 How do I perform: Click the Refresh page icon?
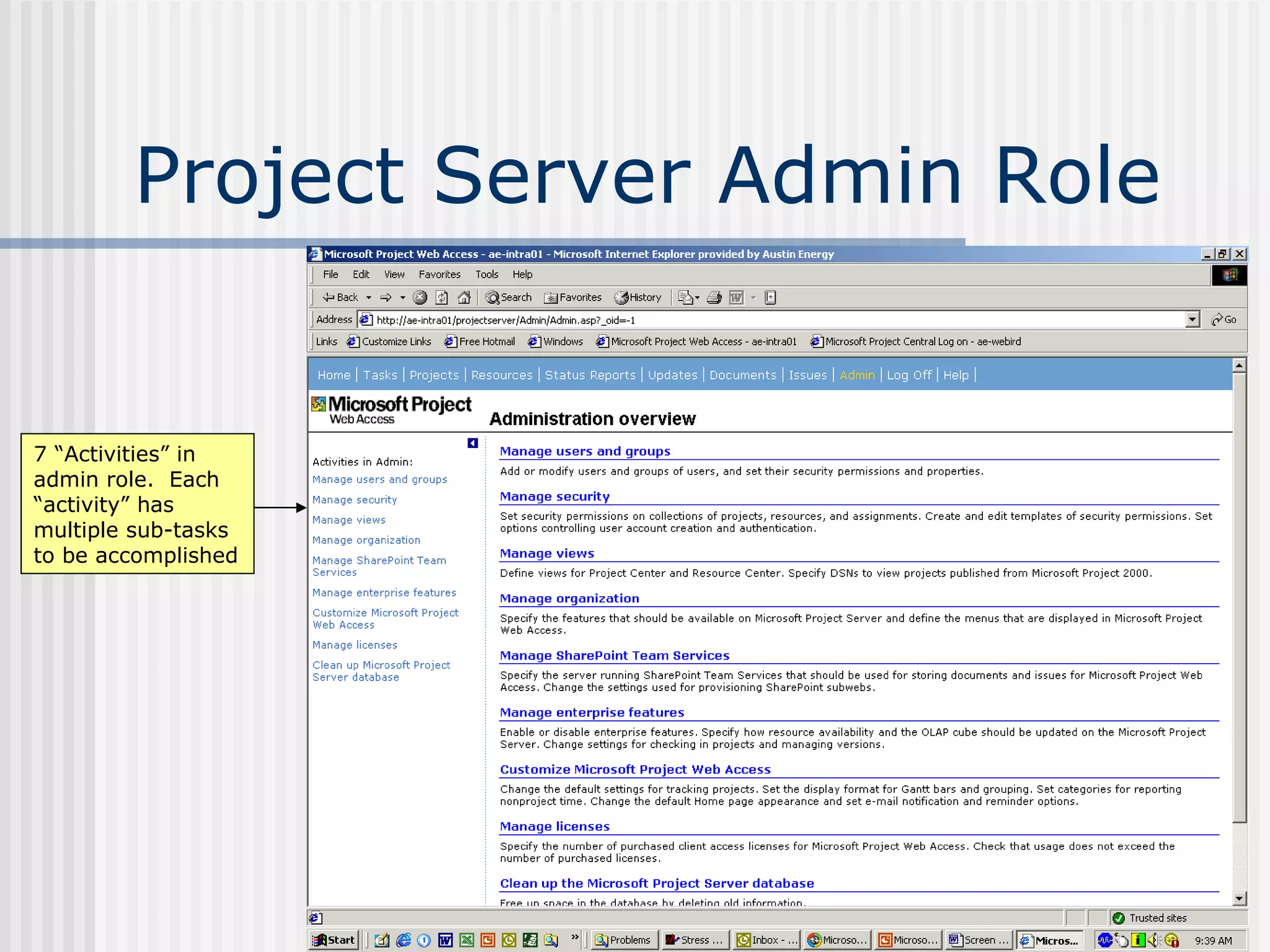pyautogui.click(x=442, y=297)
